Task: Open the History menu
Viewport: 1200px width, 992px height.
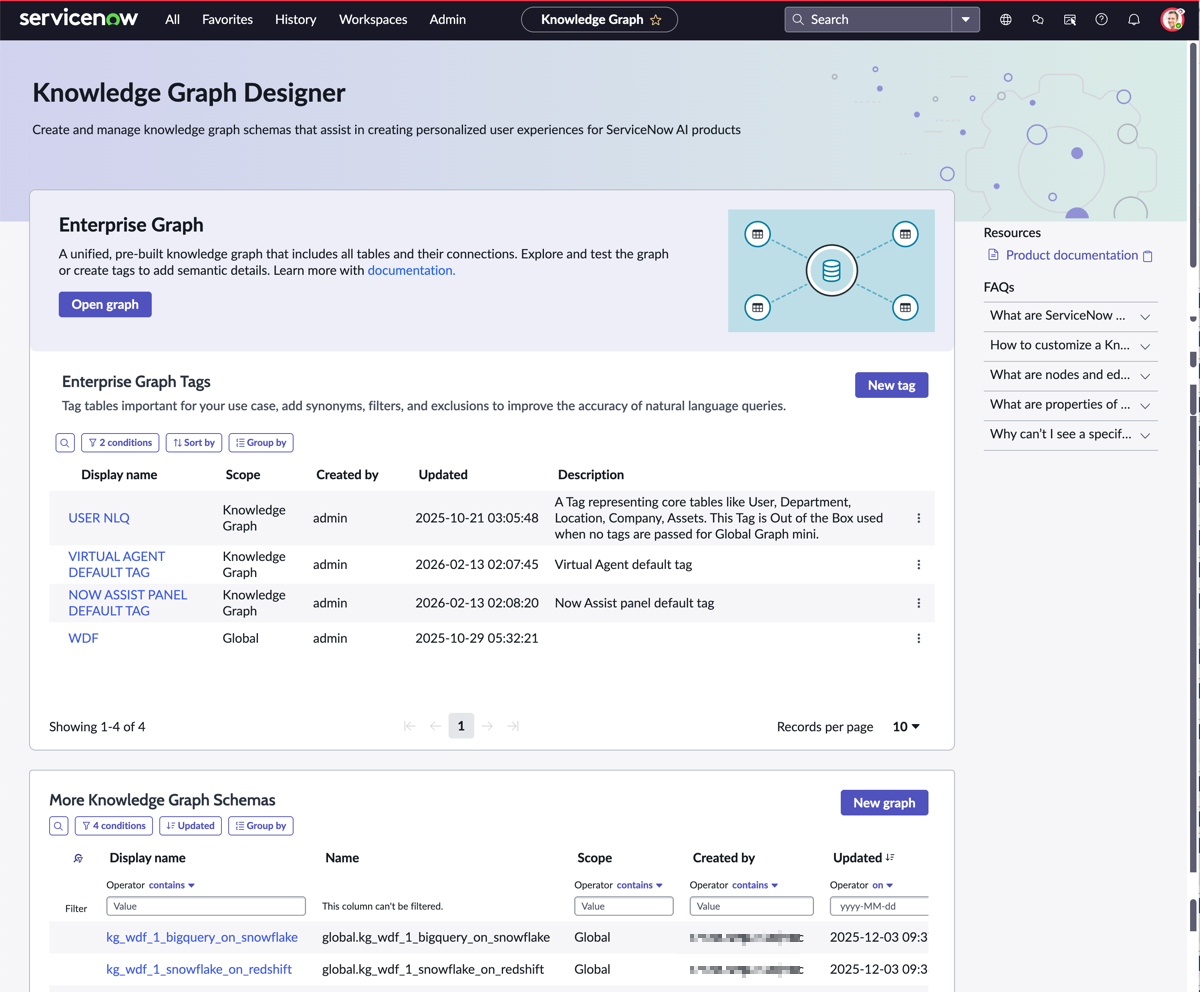Action: [295, 20]
